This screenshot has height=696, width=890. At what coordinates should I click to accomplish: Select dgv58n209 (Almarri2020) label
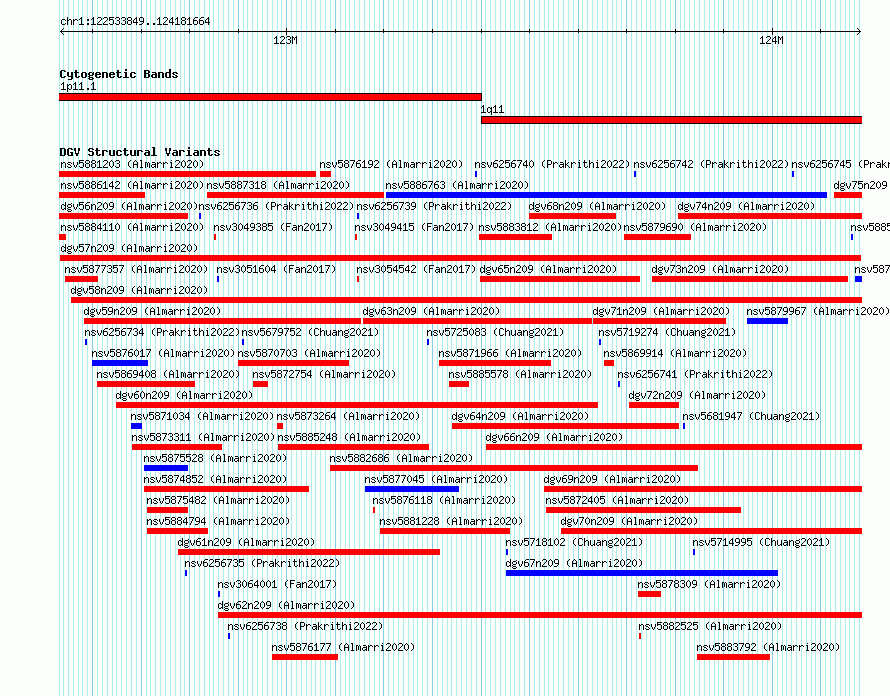(139, 290)
